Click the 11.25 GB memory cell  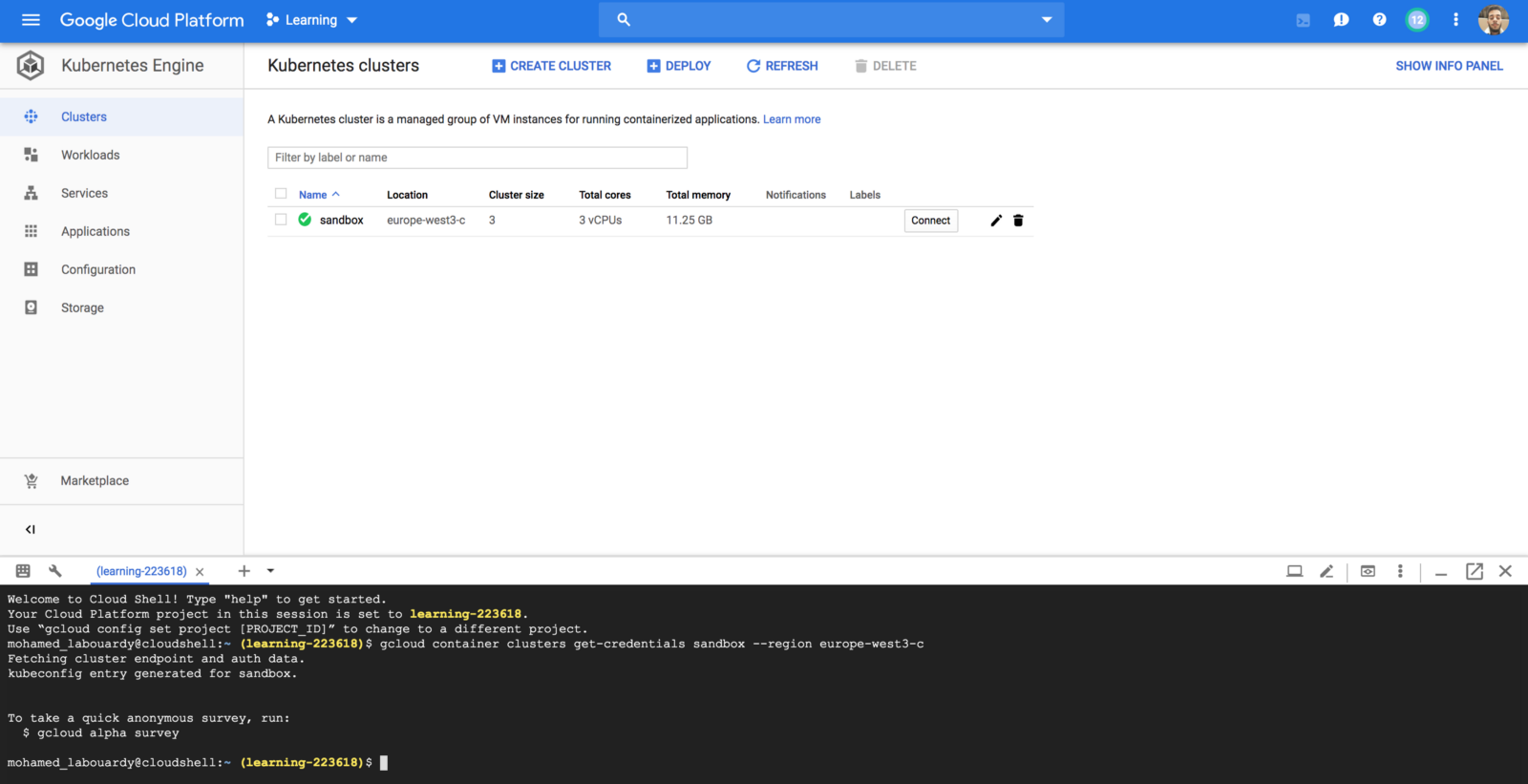pos(690,220)
